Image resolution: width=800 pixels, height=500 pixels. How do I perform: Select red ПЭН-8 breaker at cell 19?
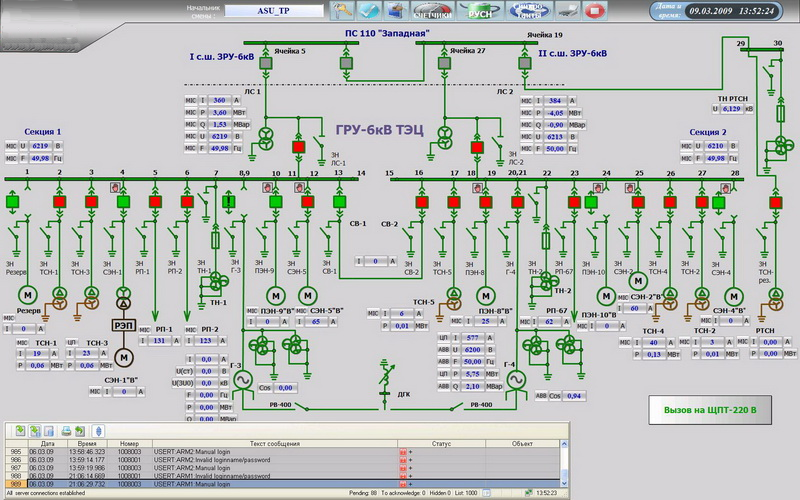pyautogui.click(x=486, y=202)
